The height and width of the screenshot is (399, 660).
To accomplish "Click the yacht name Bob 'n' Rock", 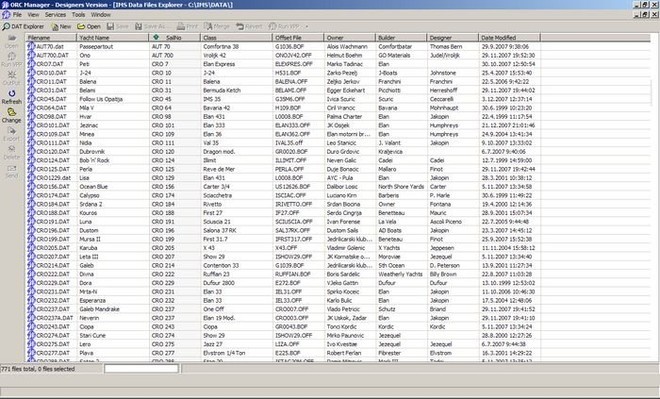I will click(x=94, y=160).
